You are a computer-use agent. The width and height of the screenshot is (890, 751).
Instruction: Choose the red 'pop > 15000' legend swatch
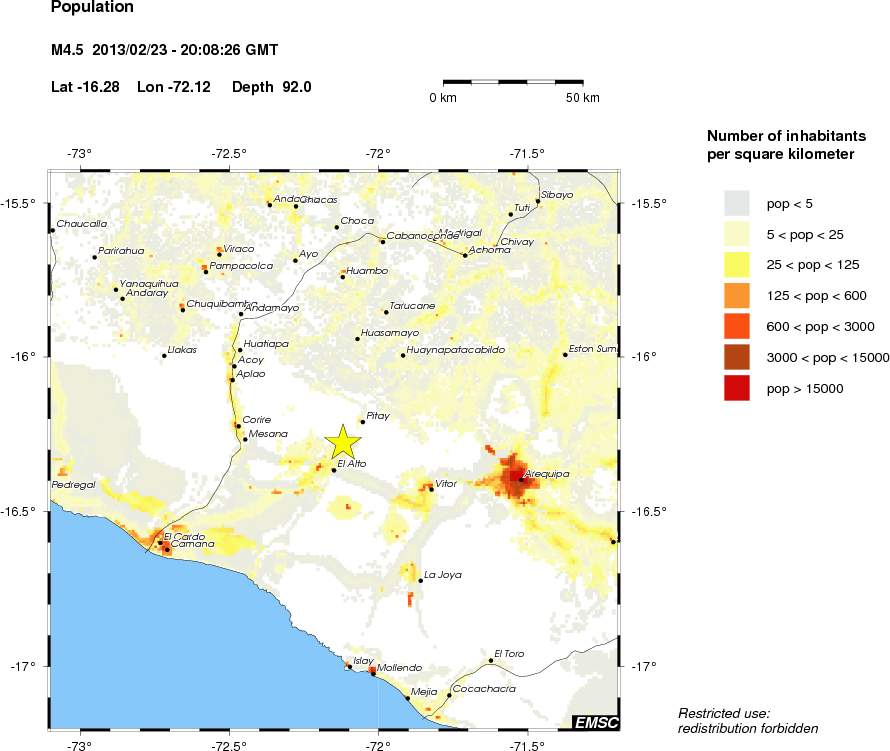pos(736,389)
